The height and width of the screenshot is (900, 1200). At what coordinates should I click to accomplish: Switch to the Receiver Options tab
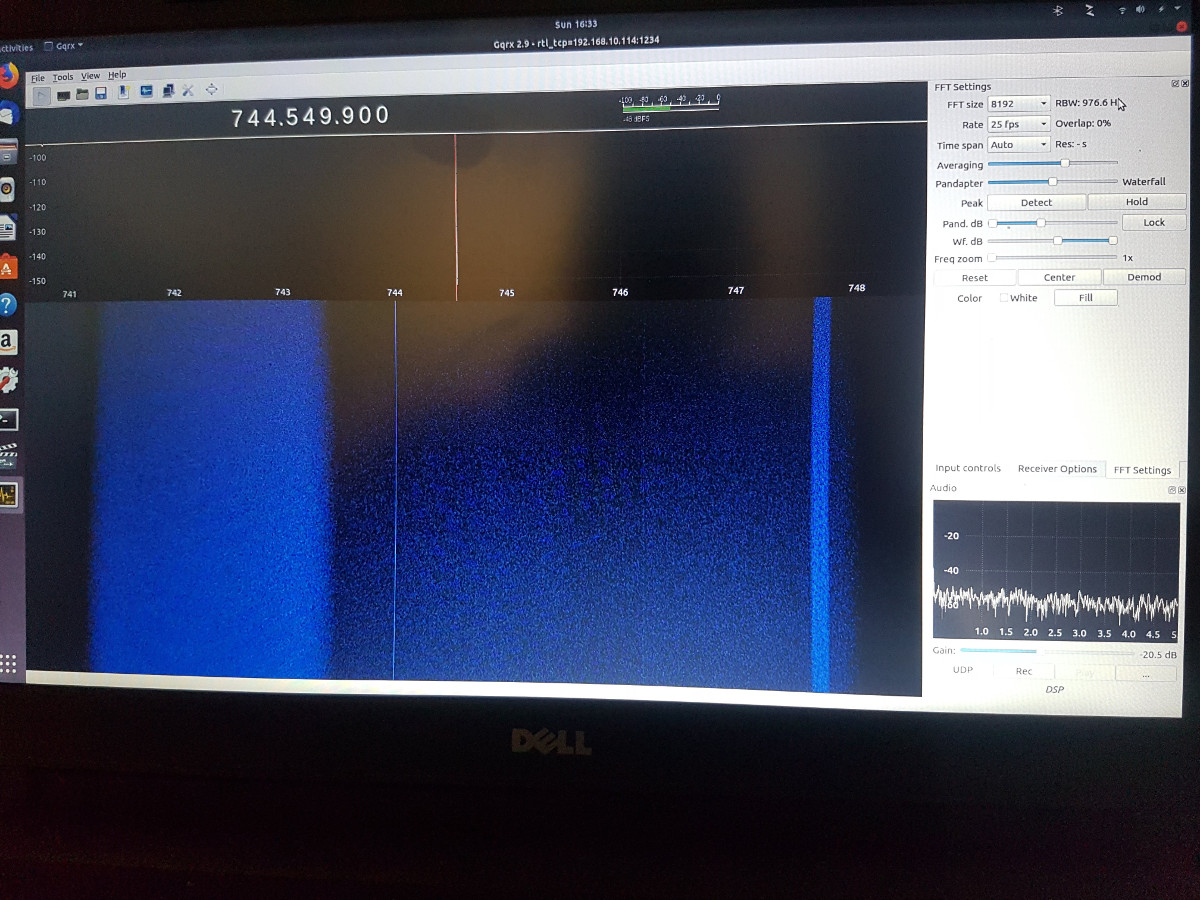tap(1057, 468)
